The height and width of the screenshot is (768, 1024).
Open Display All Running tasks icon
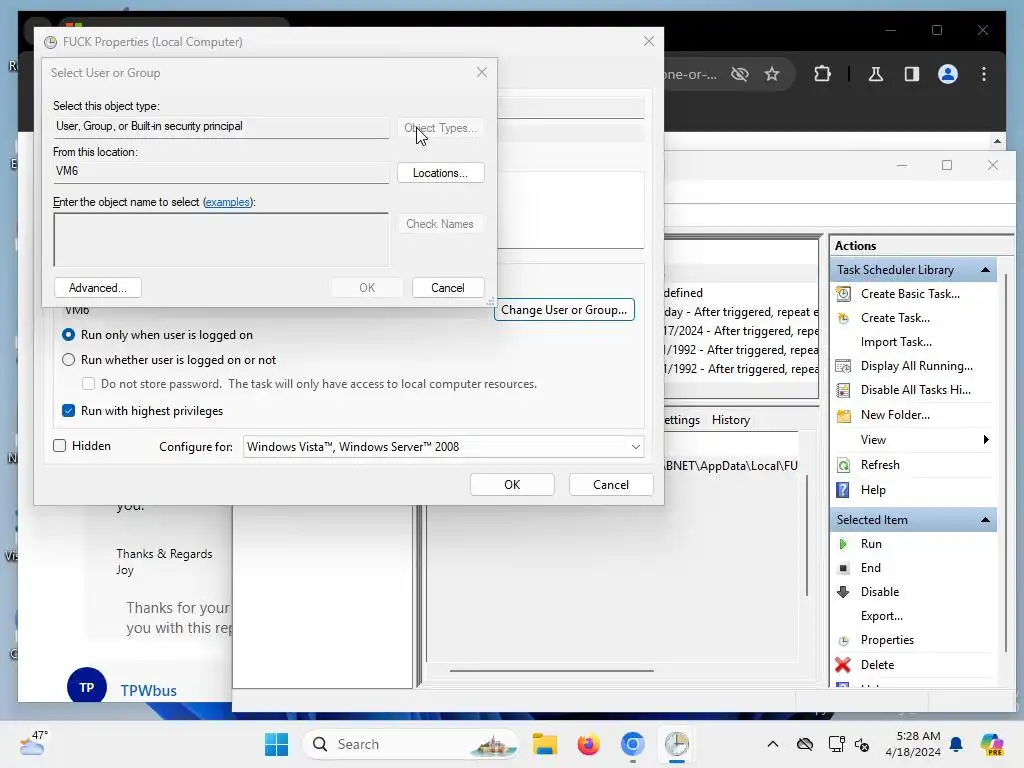coord(843,366)
